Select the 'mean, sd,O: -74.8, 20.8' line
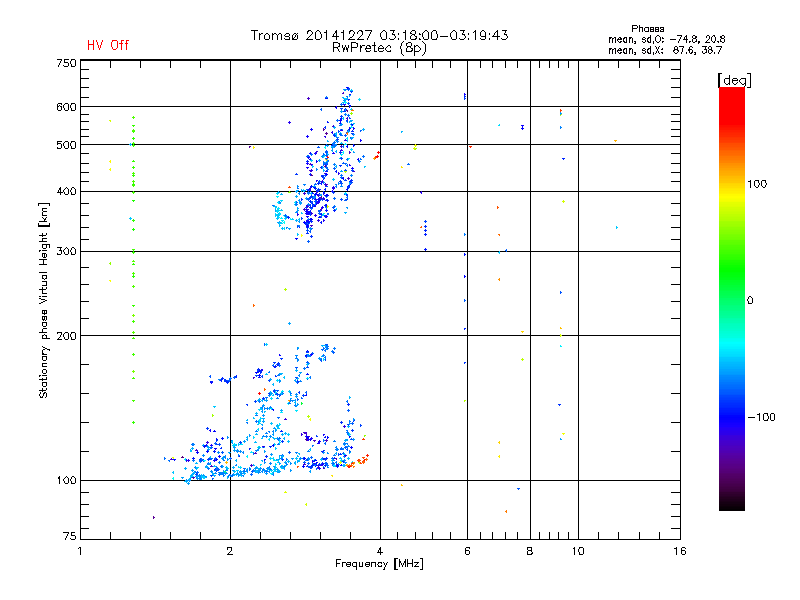800x600 pixels. [666, 39]
